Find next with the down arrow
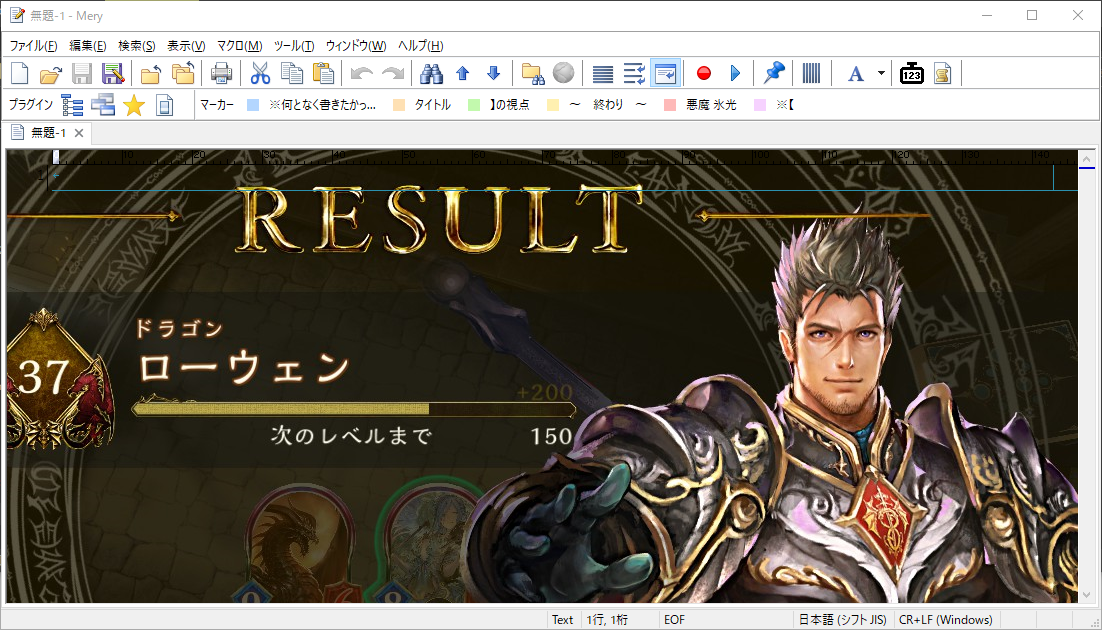This screenshot has width=1102, height=630. tap(493, 73)
